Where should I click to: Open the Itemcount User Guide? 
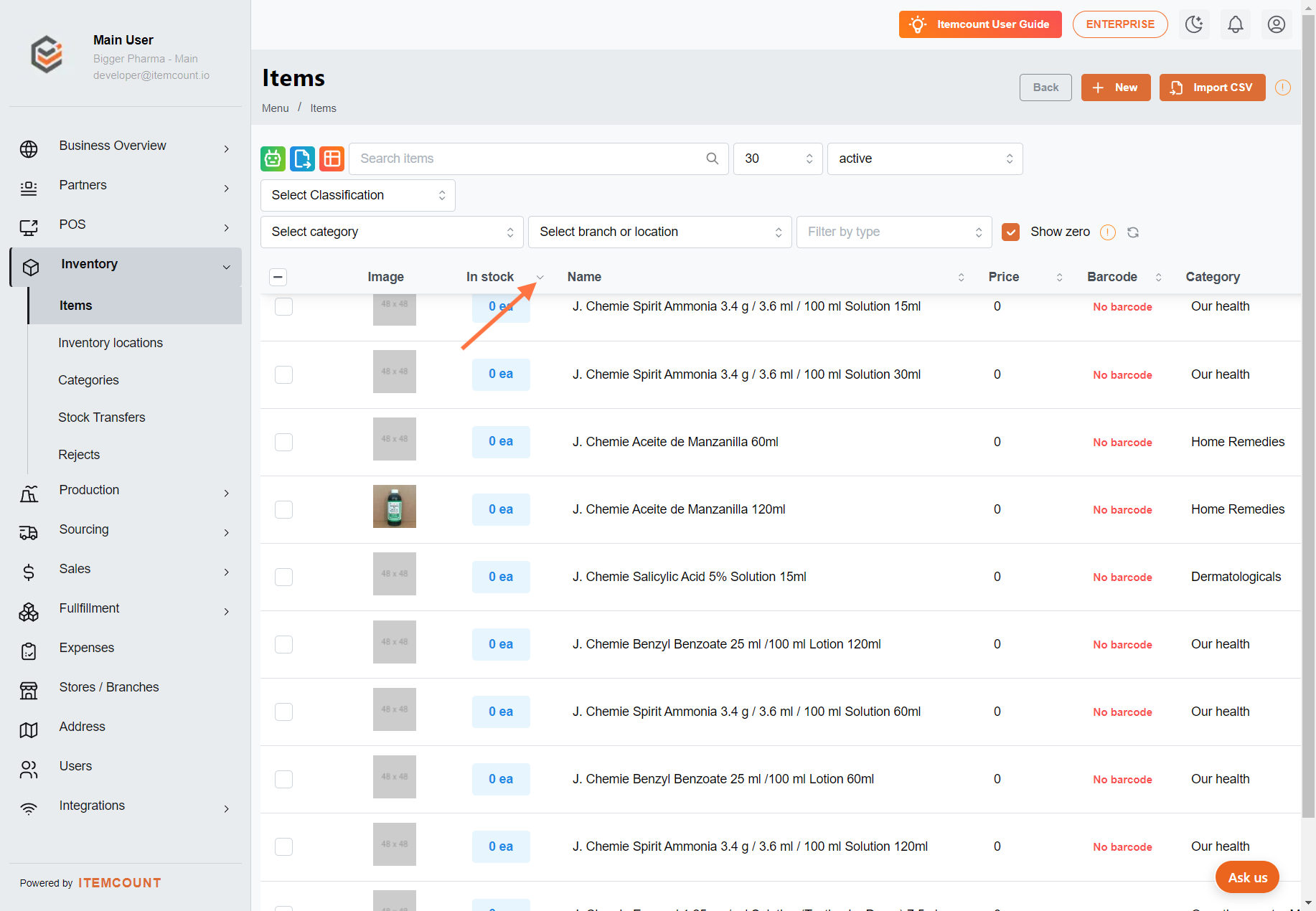pyautogui.click(x=980, y=24)
